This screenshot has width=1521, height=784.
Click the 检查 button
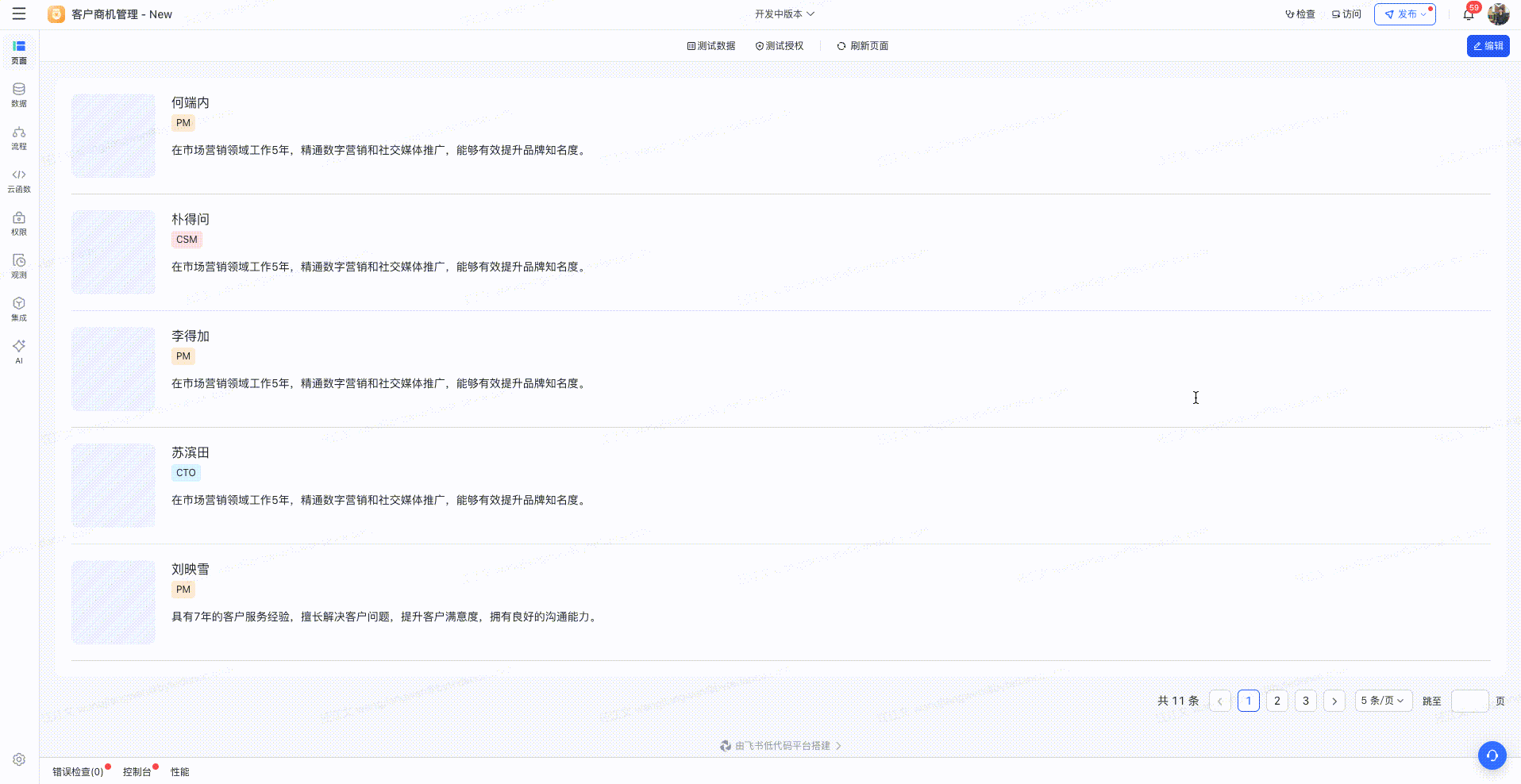(x=1300, y=14)
